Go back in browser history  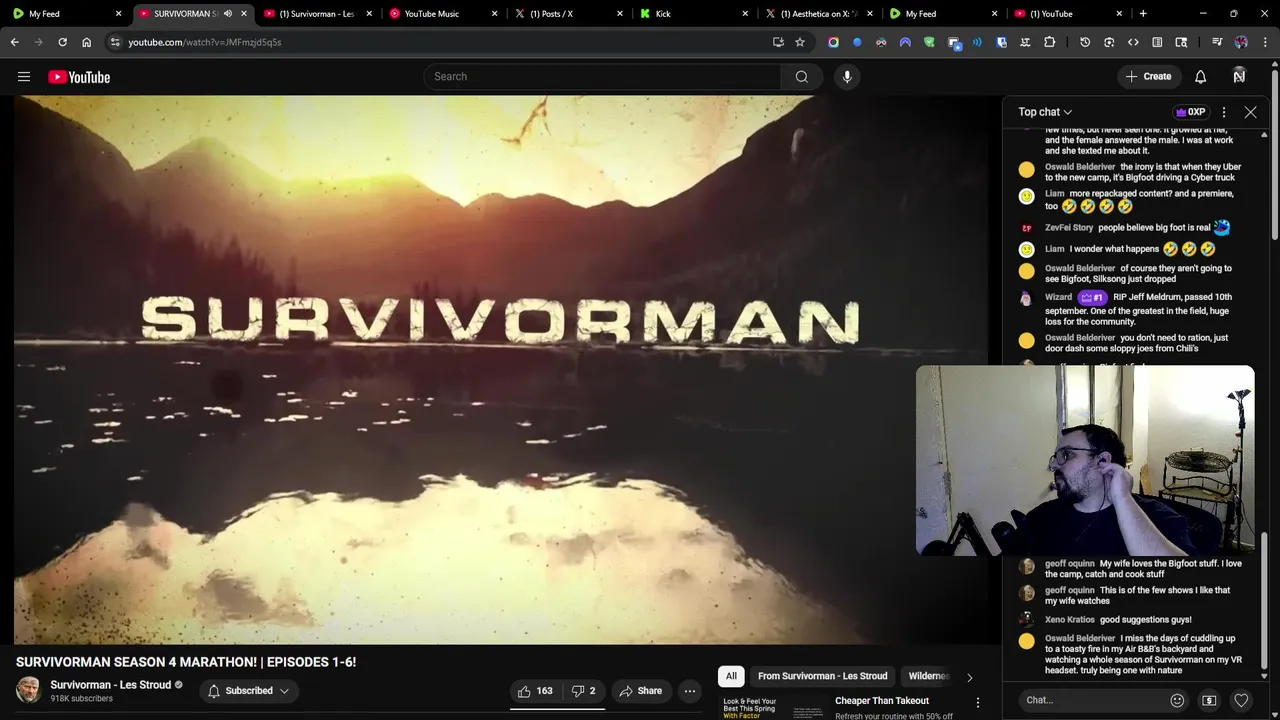click(x=14, y=42)
